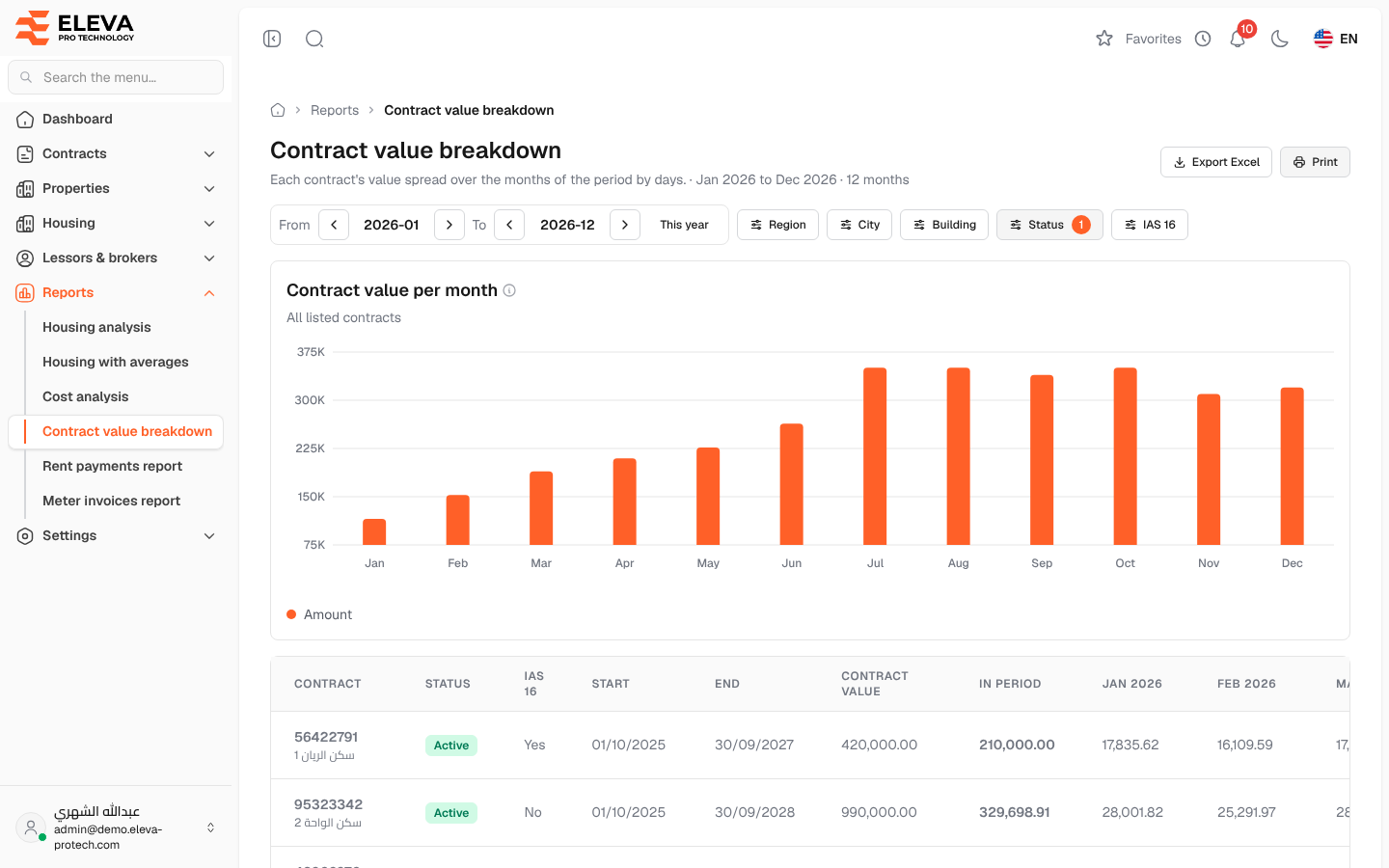1389x868 pixels.
Task: Click the Reports sidebar icon
Action: [x=25, y=293]
